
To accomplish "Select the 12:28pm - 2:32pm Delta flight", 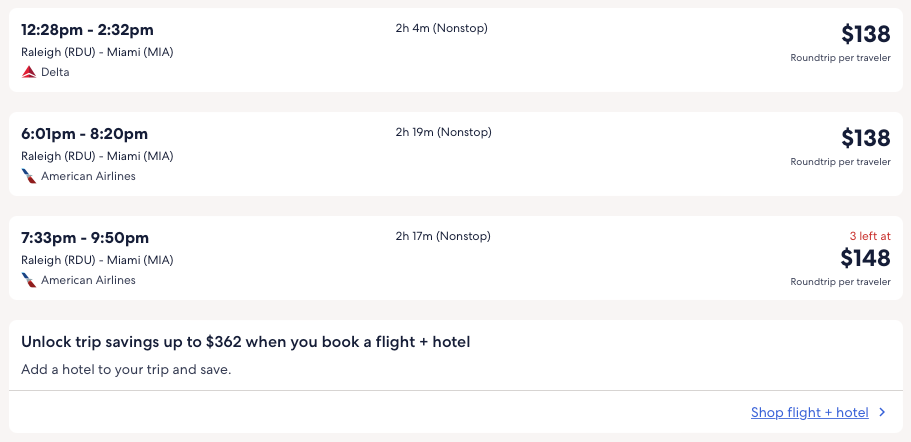I will click(x=87, y=30).
